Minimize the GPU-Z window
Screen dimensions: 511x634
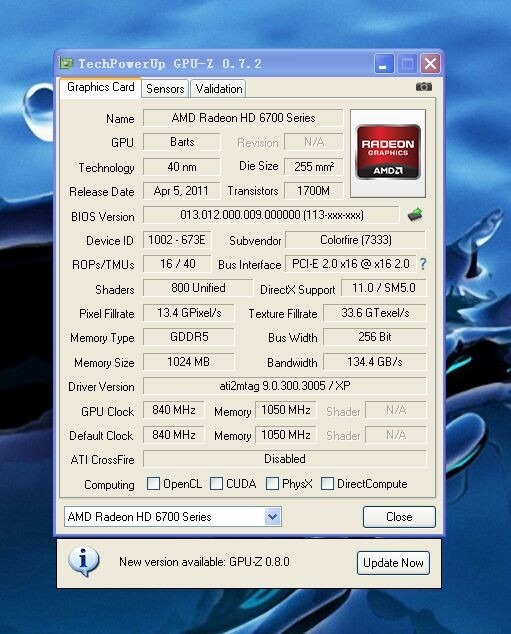(384, 64)
